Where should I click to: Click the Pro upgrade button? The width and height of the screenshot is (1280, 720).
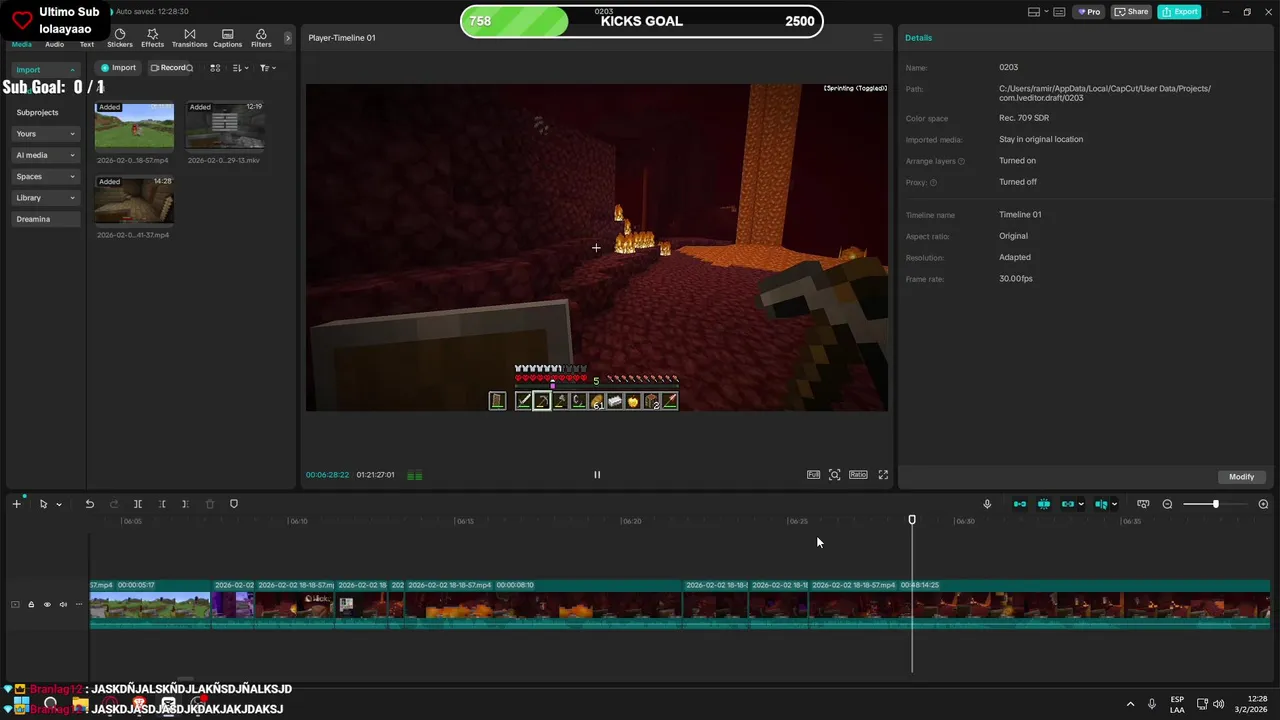(1089, 12)
